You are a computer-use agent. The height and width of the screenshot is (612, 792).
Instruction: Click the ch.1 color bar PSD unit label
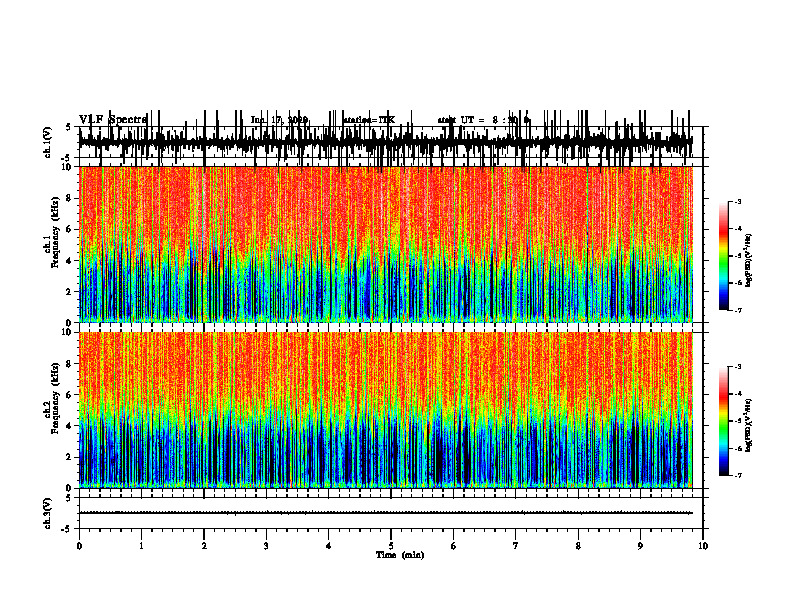point(749,261)
